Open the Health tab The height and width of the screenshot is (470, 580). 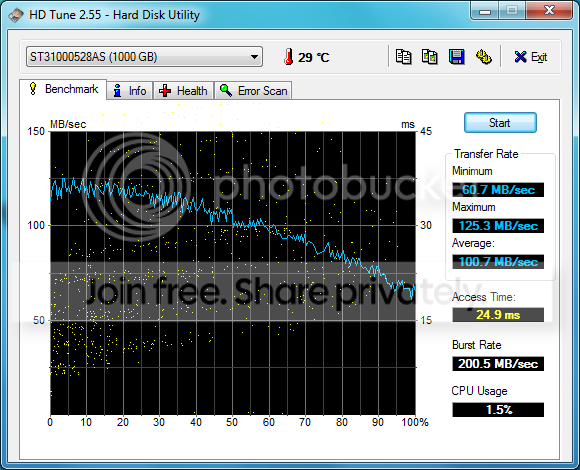coord(183,91)
